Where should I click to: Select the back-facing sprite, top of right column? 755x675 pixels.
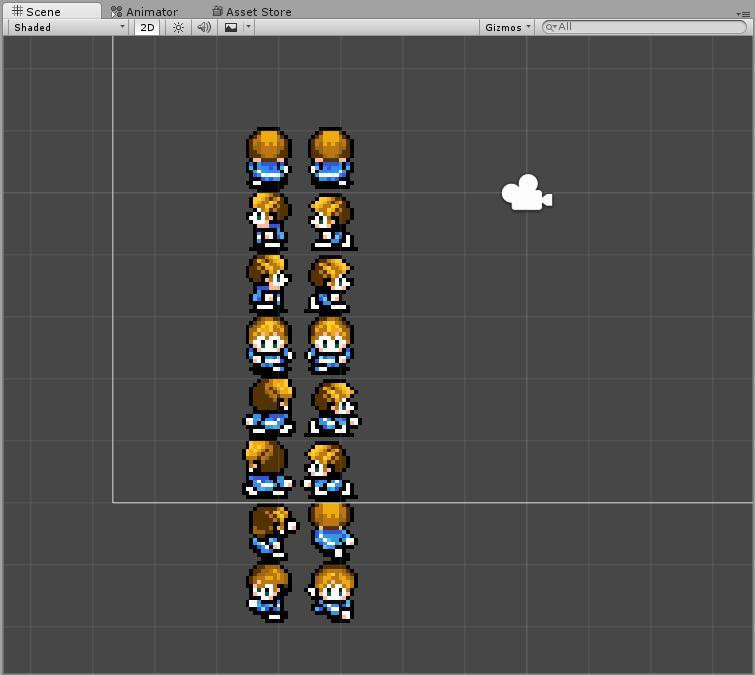pos(331,157)
